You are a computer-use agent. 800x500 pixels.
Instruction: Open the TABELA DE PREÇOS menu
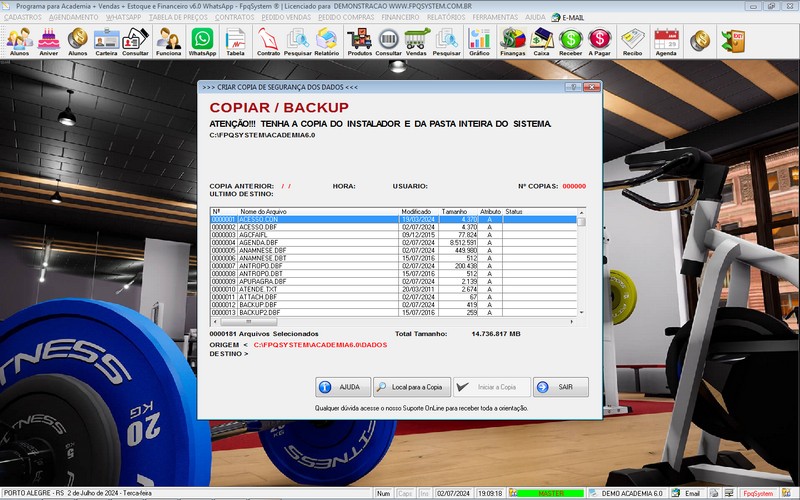tap(178, 17)
